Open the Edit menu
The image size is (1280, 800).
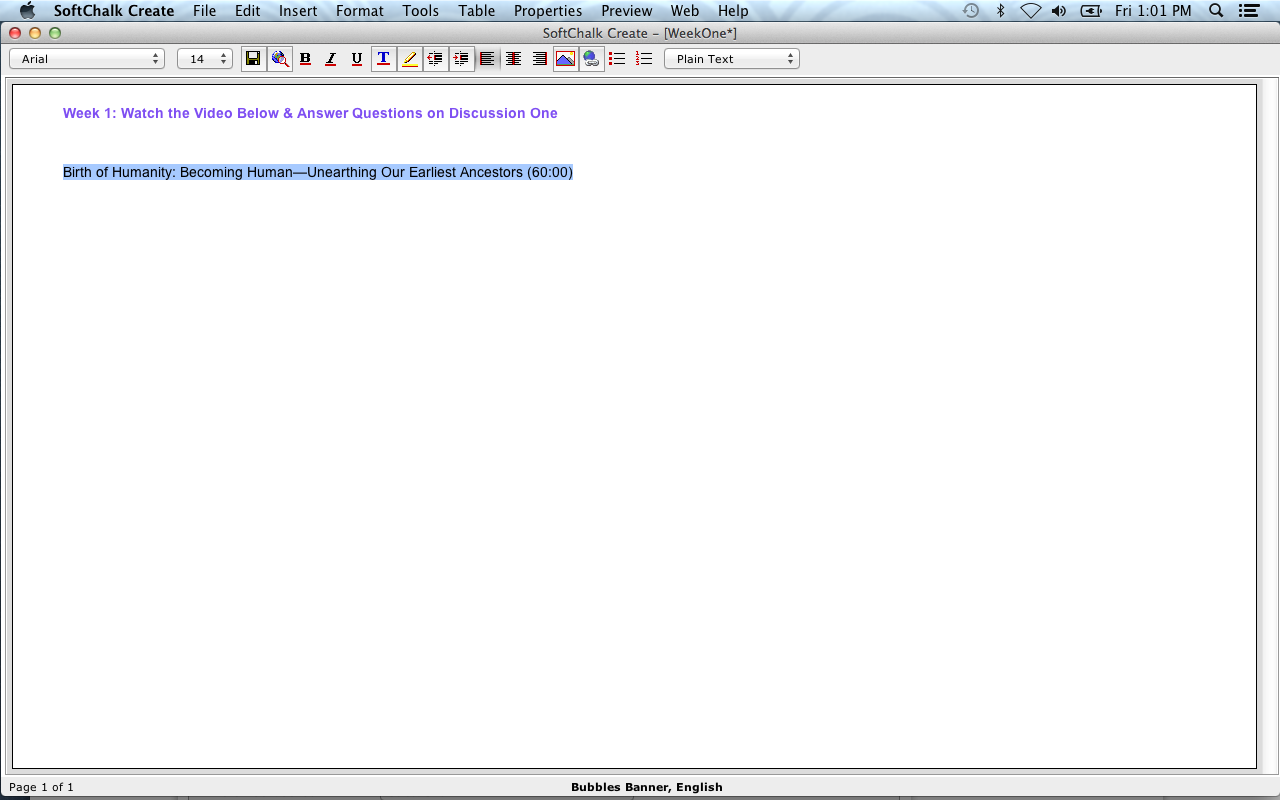coord(248,11)
